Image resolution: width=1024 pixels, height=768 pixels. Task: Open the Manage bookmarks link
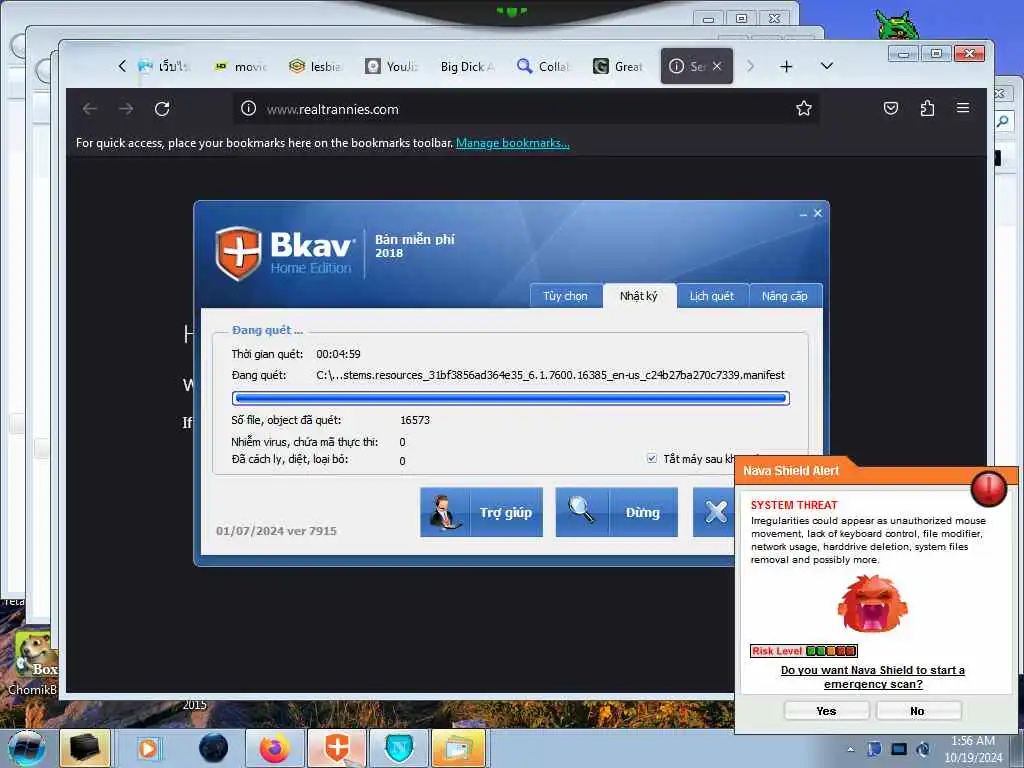pos(513,143)
